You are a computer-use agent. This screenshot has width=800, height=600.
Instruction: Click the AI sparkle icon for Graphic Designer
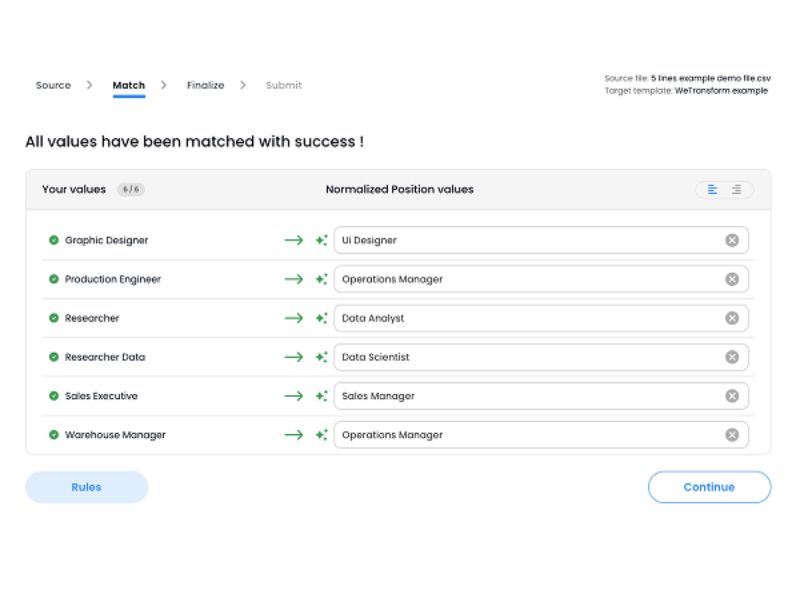coord(321,240)
